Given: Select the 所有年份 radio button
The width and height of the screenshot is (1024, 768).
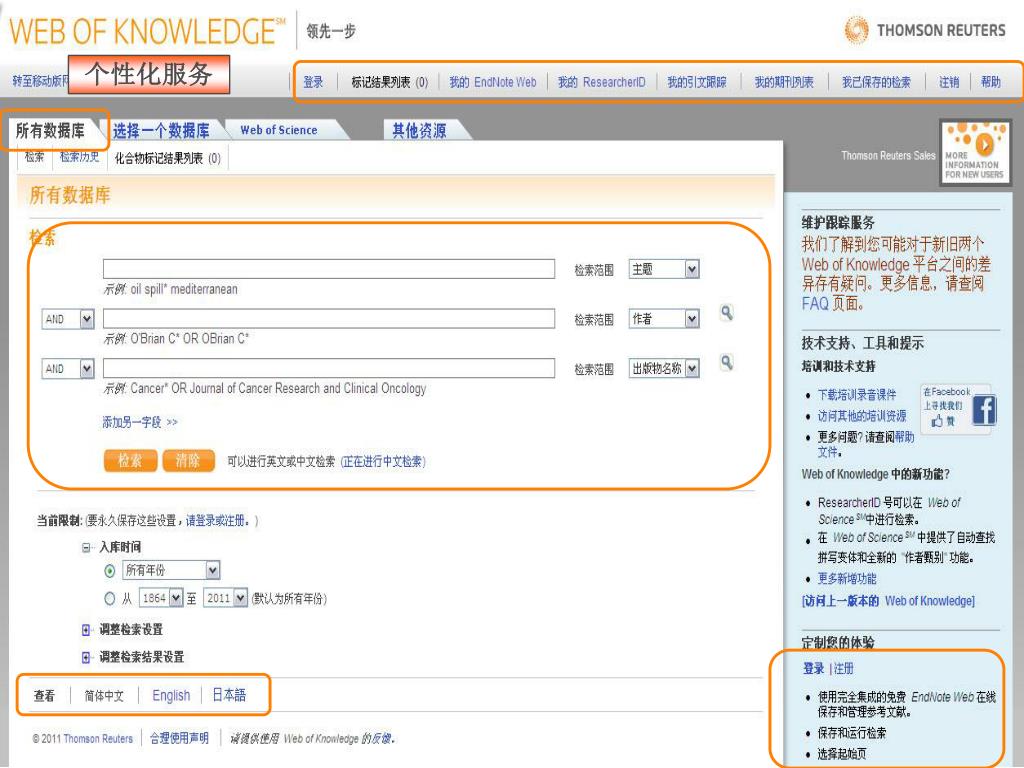Looking at the screenshot, I should [110, 571].
